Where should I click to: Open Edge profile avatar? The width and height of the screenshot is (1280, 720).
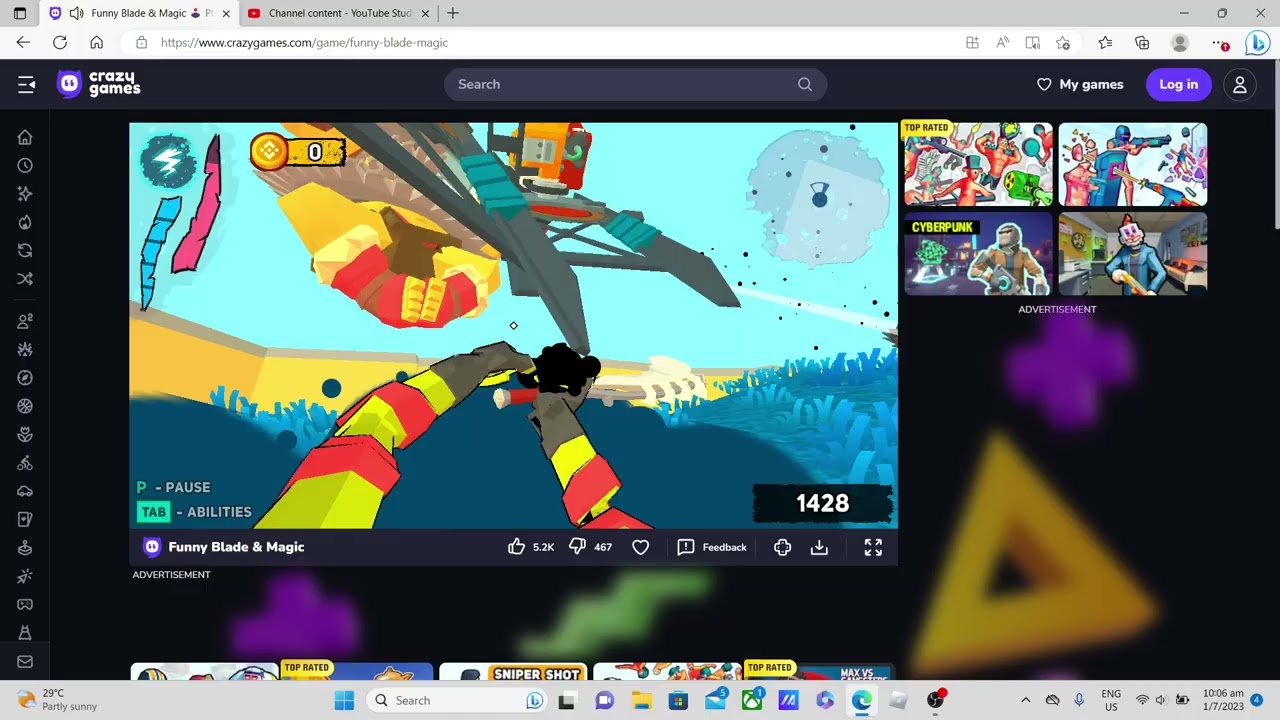(x=1180, y=43)
